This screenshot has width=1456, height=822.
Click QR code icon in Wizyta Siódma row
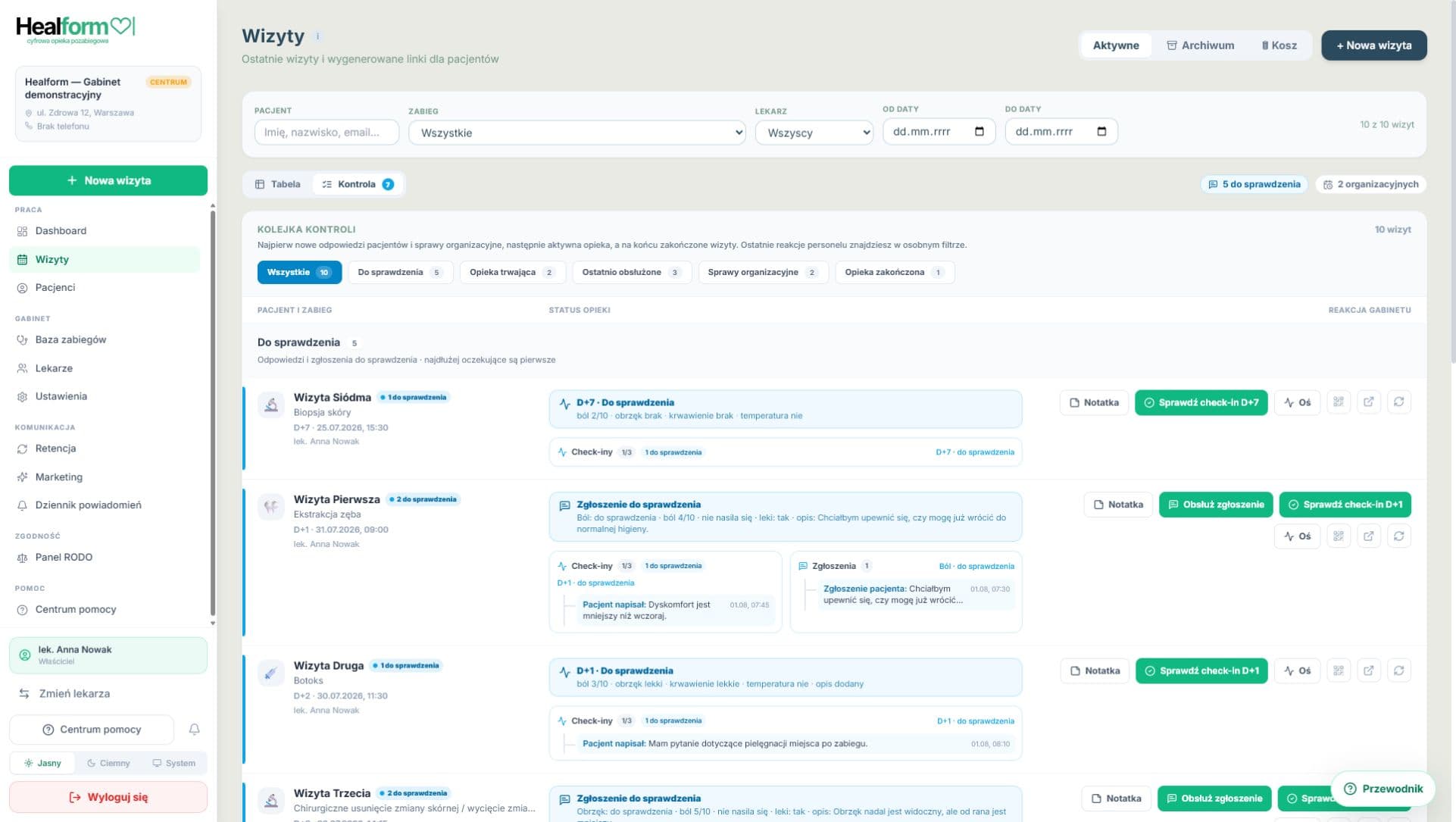pyautogui.click(x=1339, y=402)
